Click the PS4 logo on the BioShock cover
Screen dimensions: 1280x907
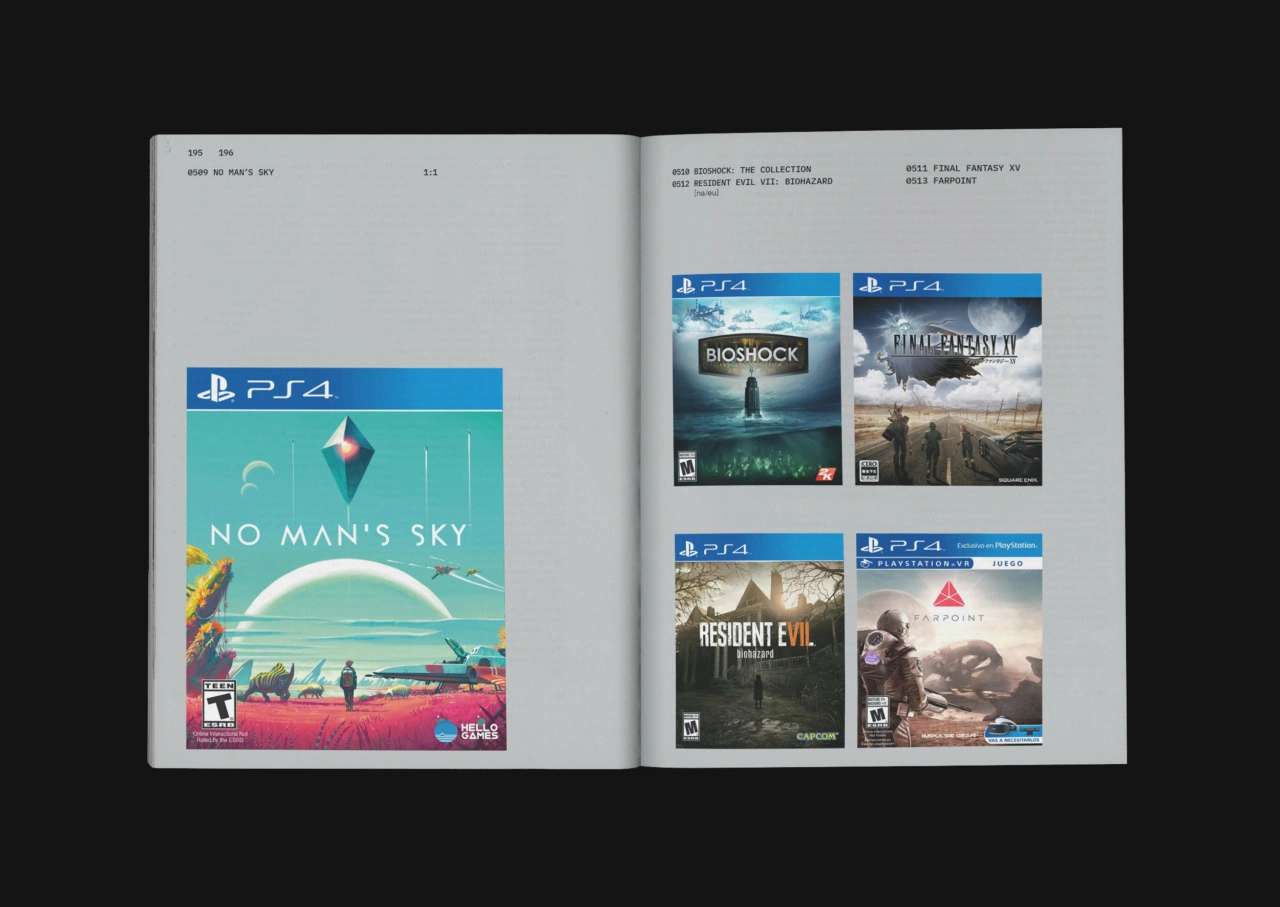coord(712,286)
